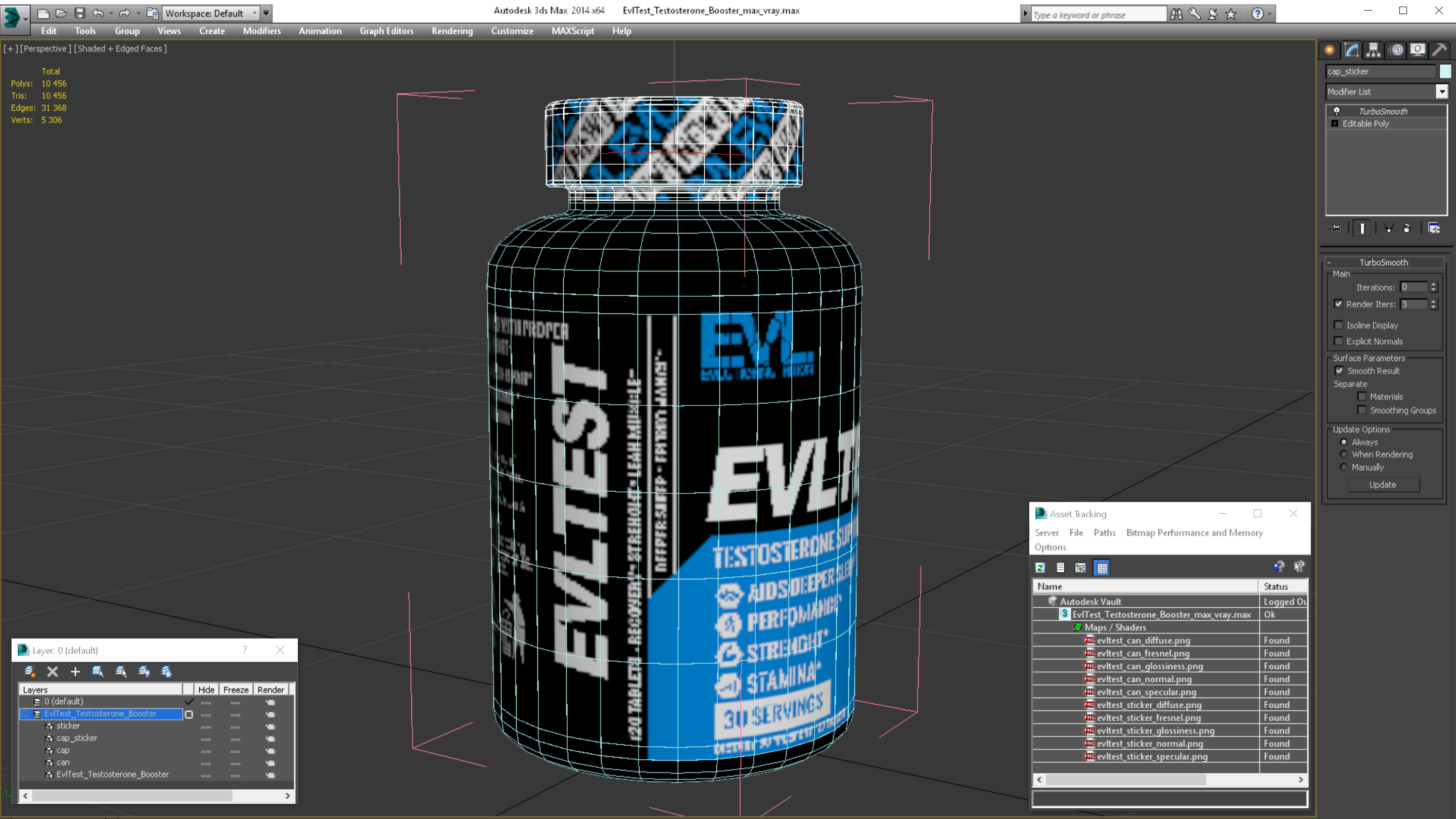Click the Update button
Image resolution: width=1456 pixels, height=819 pixels.
pos(1383,484)
